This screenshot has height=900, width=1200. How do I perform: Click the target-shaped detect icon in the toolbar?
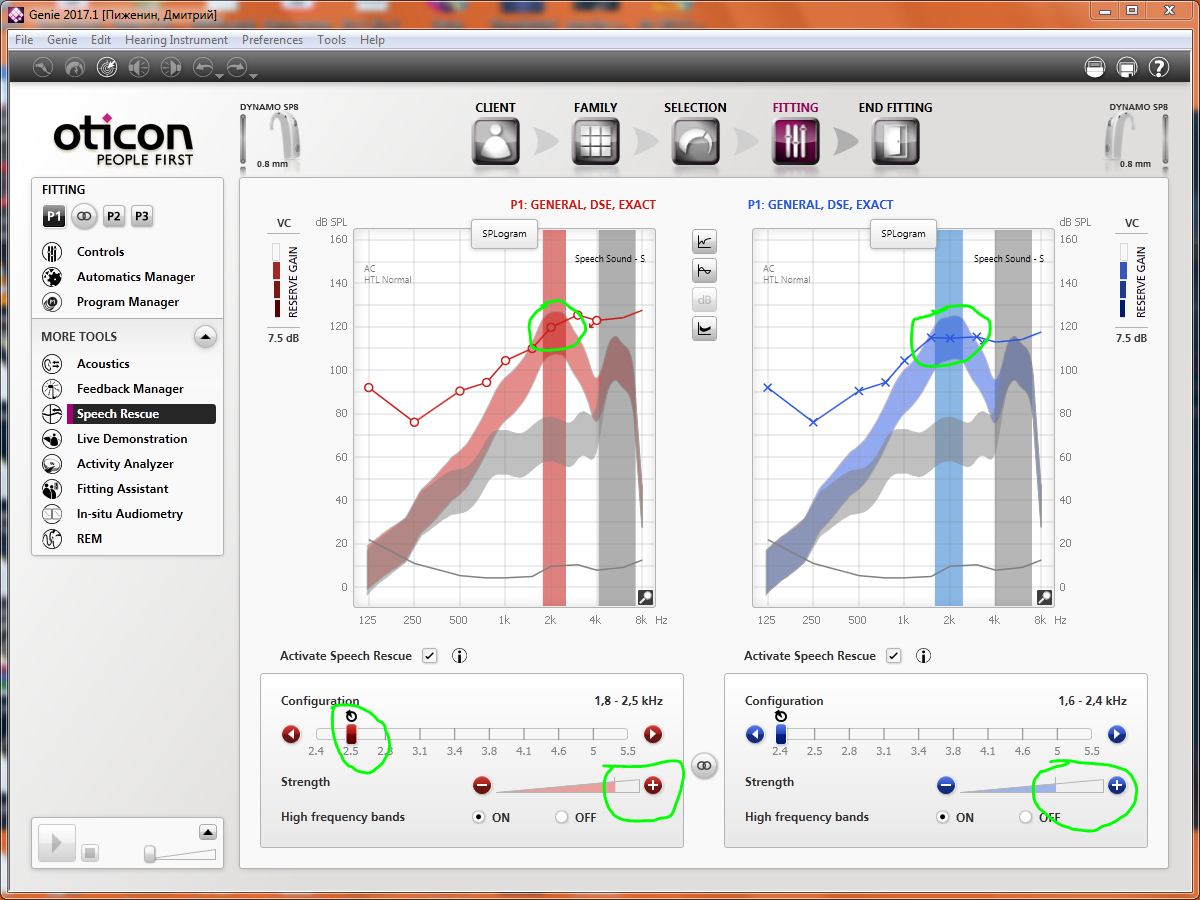click(106, 67)
